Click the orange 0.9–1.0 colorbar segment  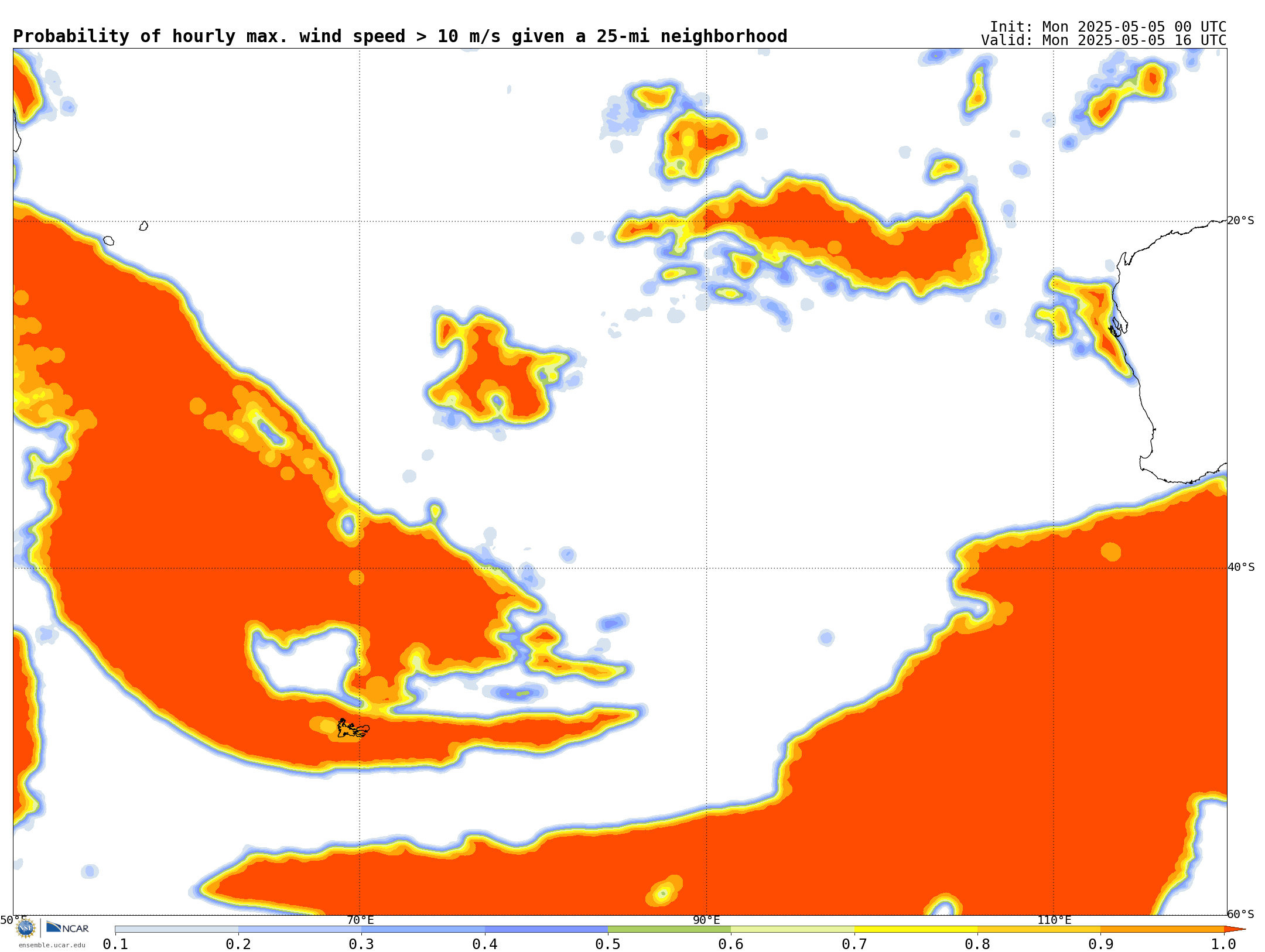pos(1163,929)
